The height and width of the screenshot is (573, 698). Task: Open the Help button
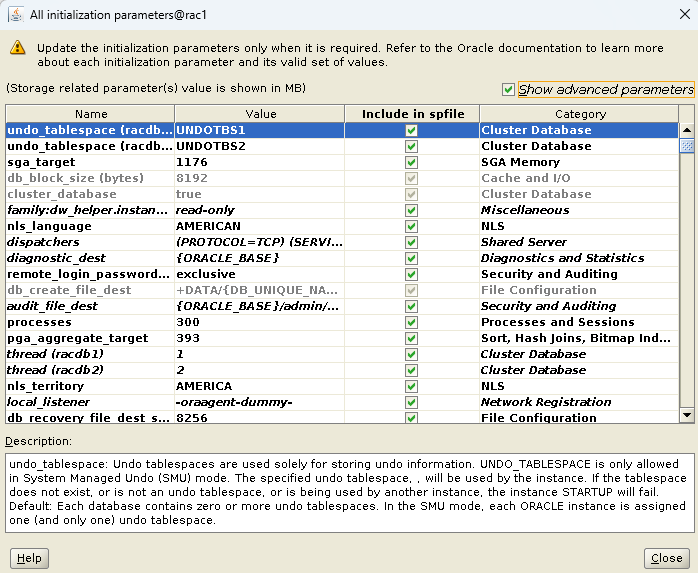tap(29, 558)
